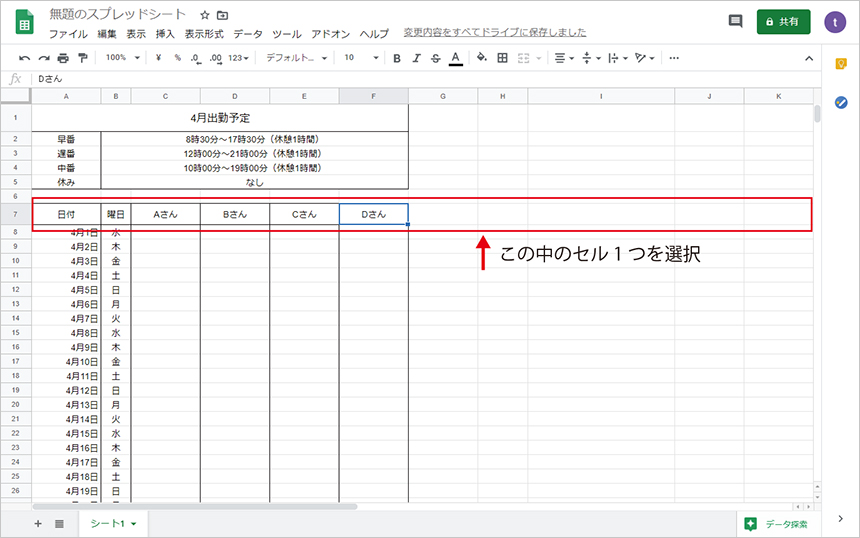The height and width of the screenshot is (538, 860).
Task: Click the horizontal scrollbar
Action: 195,507
